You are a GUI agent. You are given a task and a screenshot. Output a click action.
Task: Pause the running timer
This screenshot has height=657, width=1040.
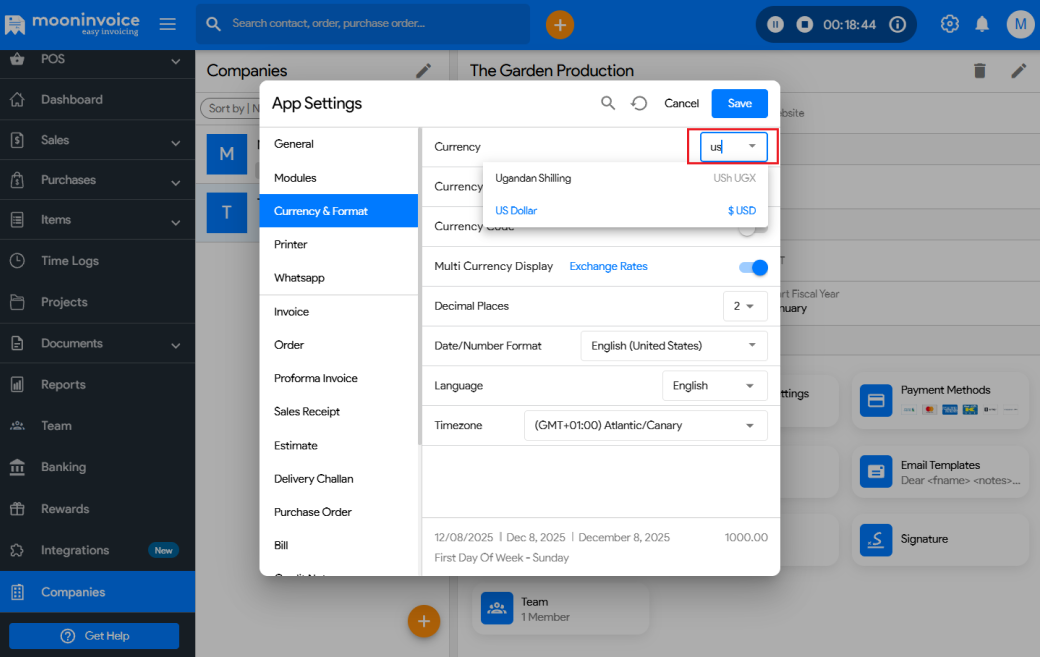click(776, 24)
